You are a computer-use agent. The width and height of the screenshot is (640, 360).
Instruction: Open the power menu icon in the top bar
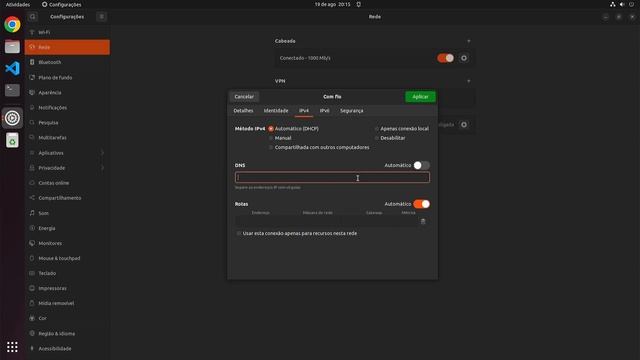[631, 4]
